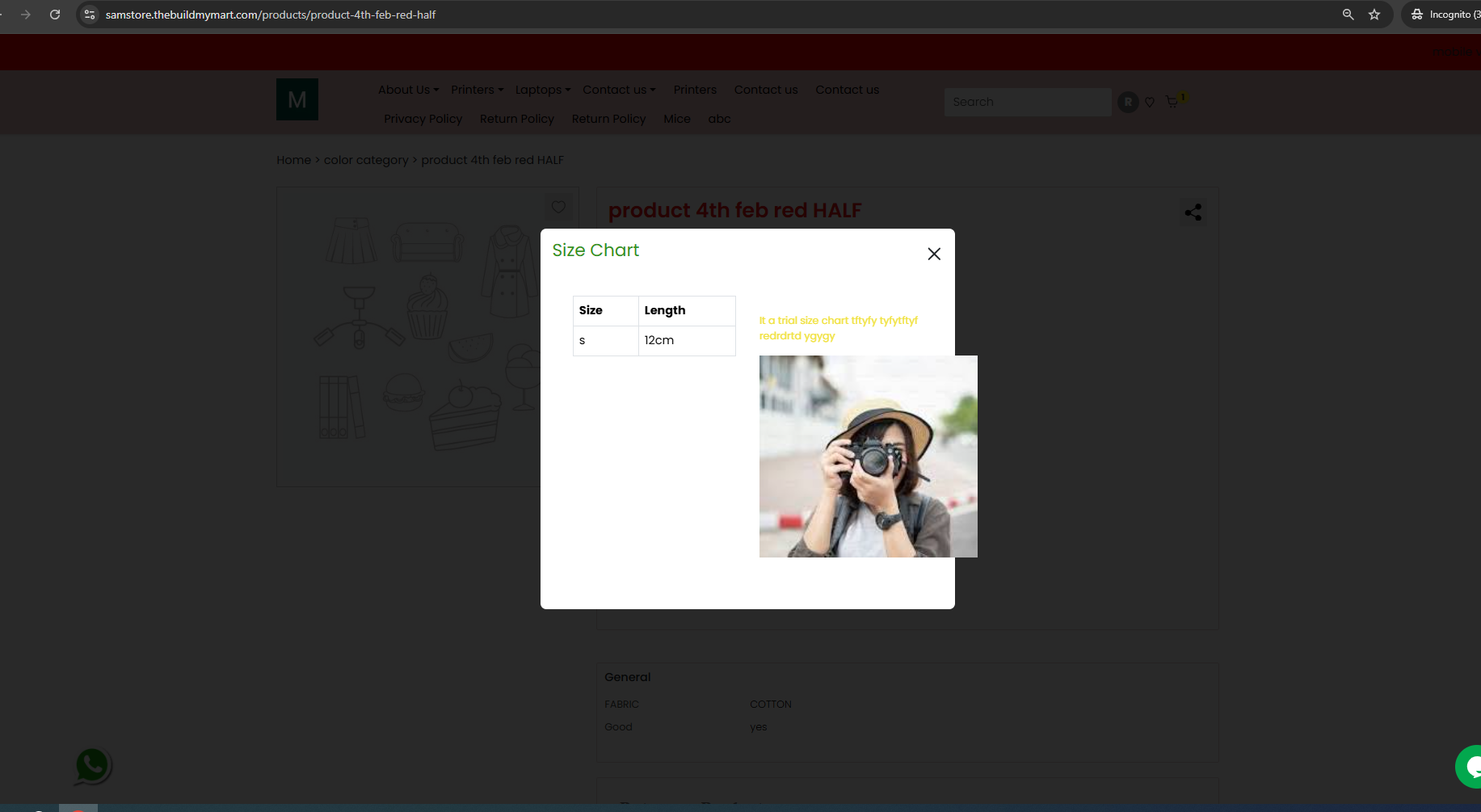Open the color category breadcrumb

[x=366, y=160]
